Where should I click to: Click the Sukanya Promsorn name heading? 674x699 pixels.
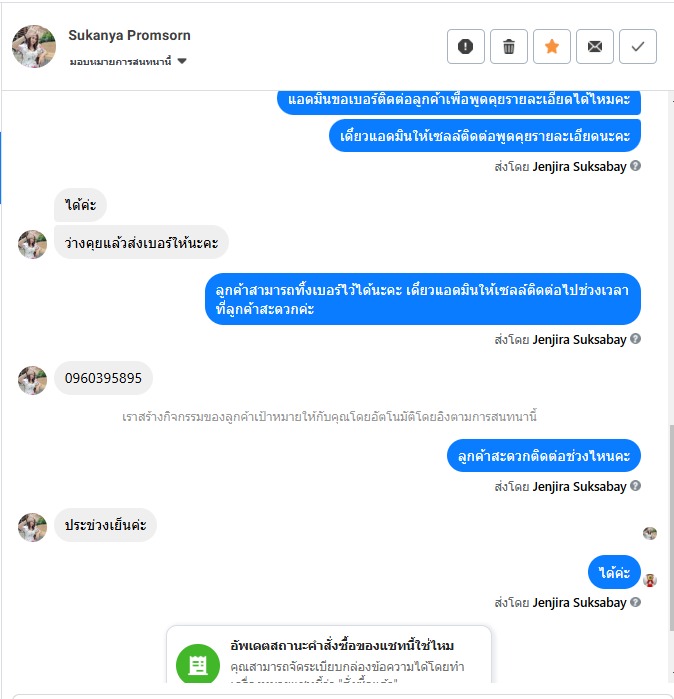[129, 35]
